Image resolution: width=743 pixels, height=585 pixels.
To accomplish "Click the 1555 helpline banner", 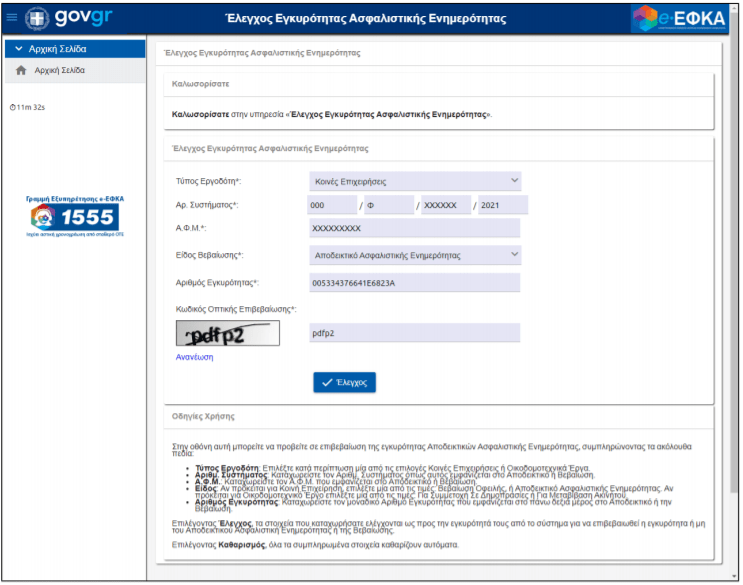I will [75, 216].
